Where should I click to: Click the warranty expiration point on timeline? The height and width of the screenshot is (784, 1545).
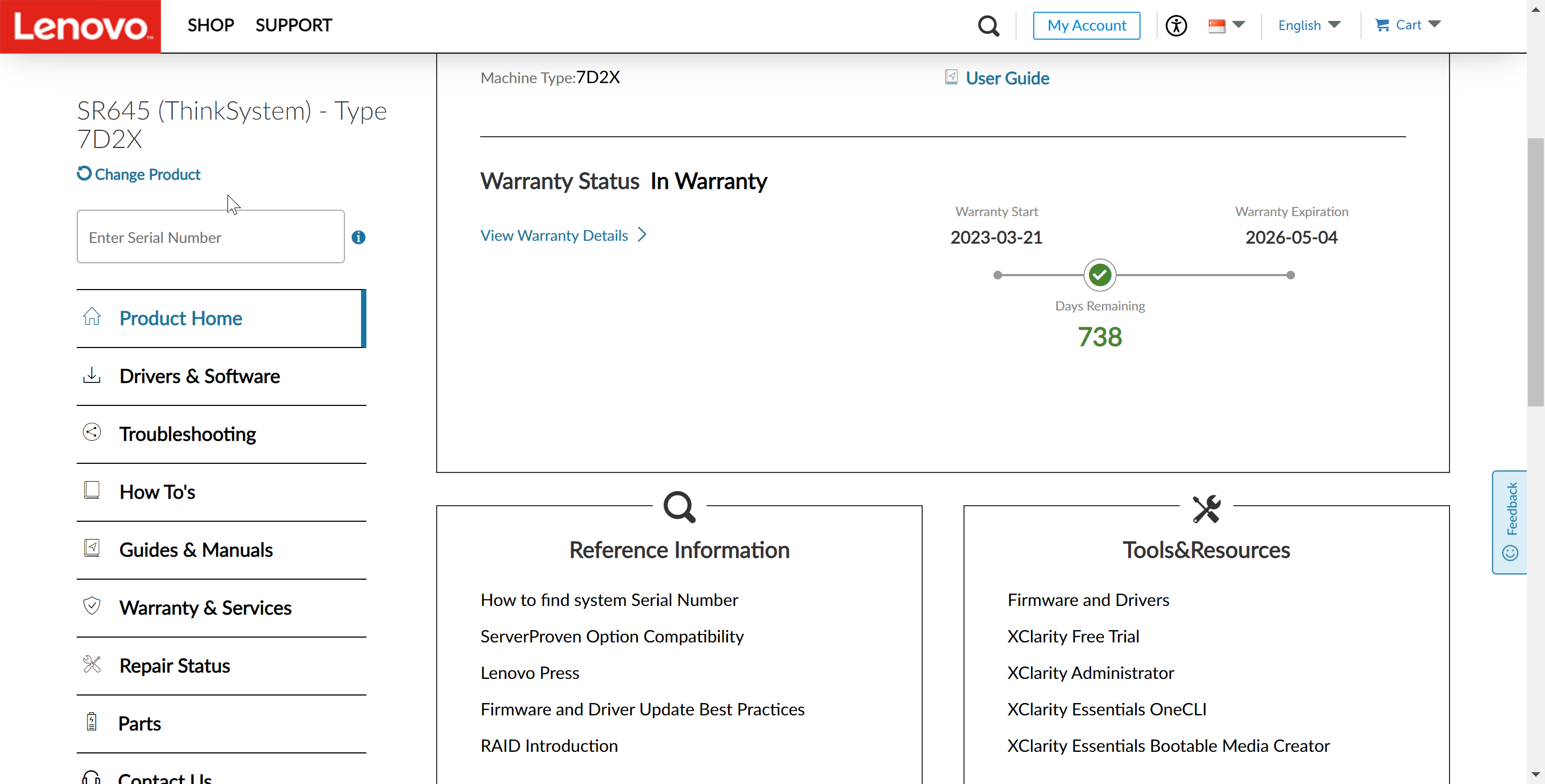[x=1290, y=275]
